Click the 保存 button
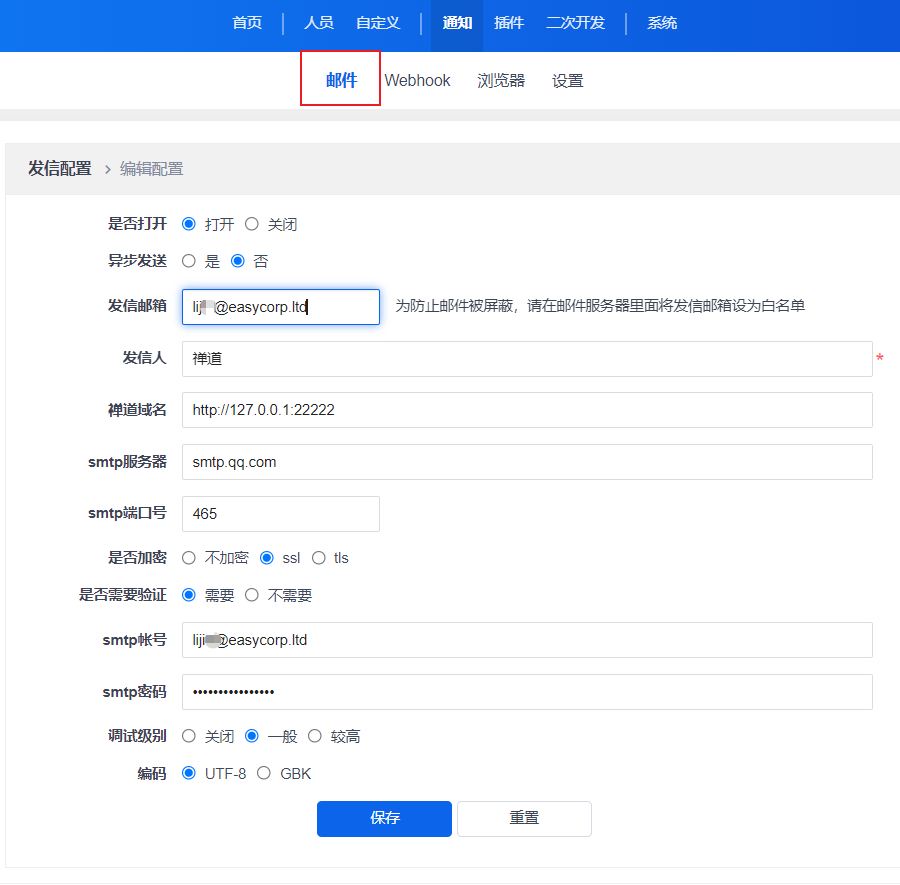This screenshot has height=885, width=900. pos(384,818)
